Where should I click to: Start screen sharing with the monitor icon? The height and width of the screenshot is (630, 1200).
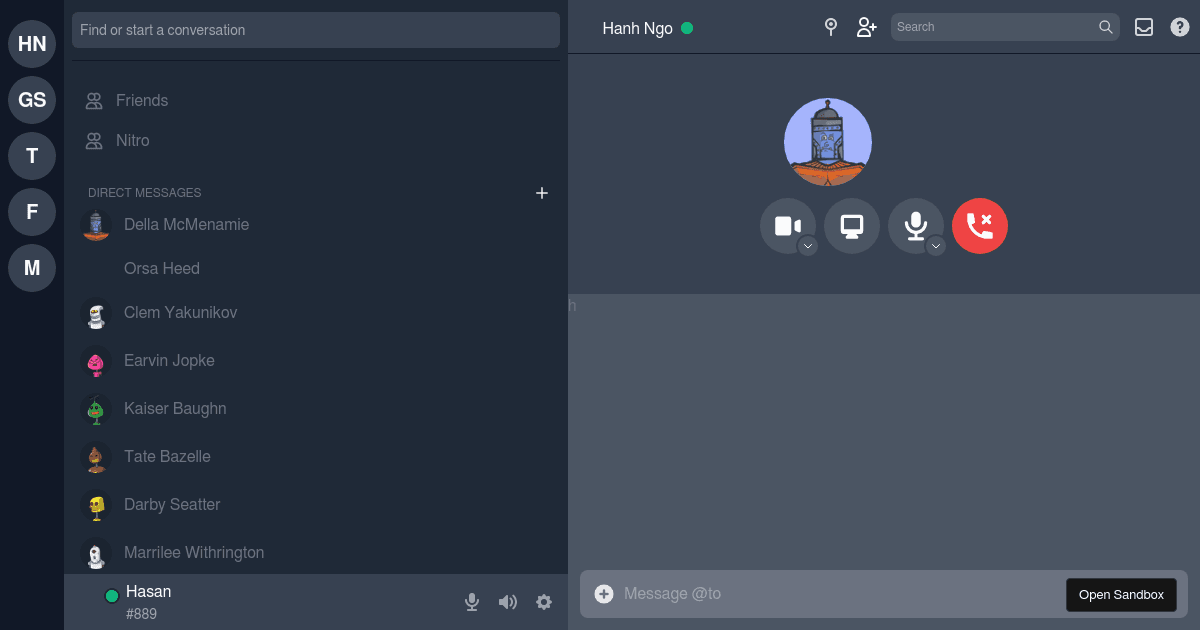[851, 226]
